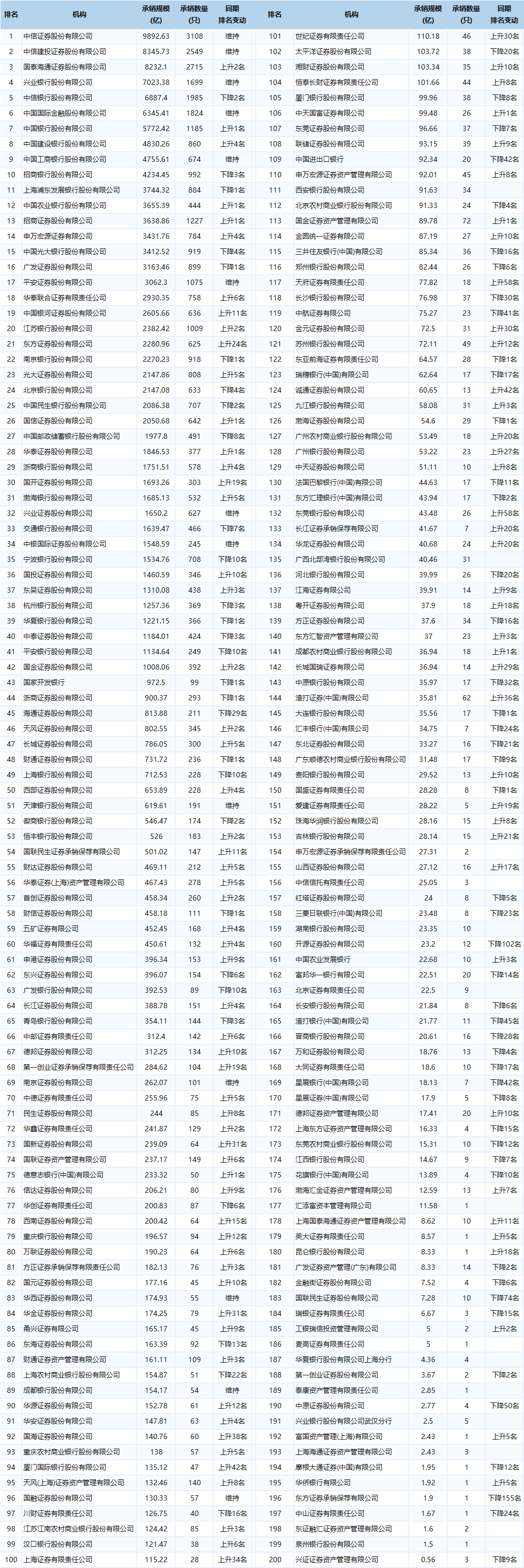
Task: Select 世纪证券有限责任公司 entry
Action: click(330, 36)
